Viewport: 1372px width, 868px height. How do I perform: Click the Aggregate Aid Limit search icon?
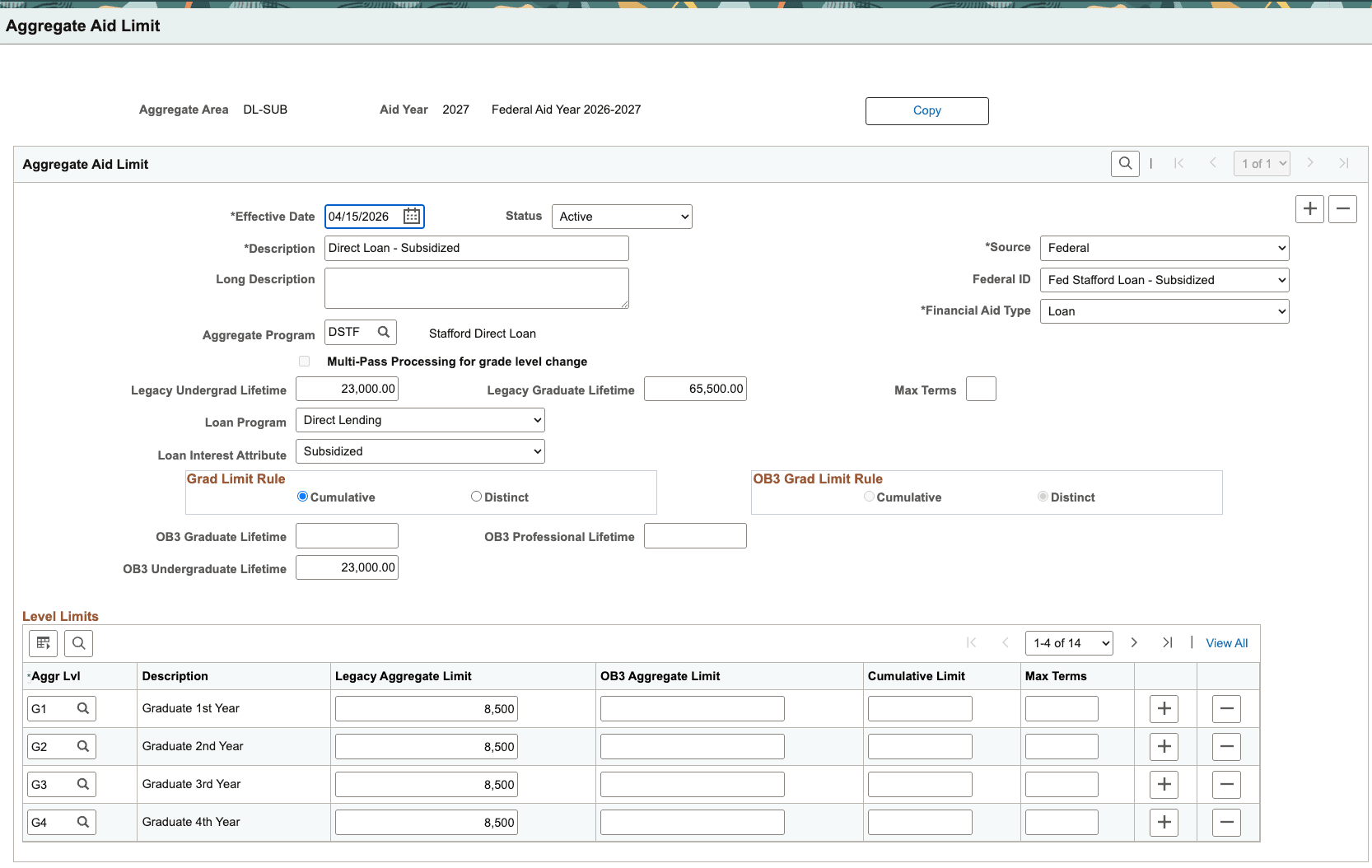click(x=1125, y=164)
